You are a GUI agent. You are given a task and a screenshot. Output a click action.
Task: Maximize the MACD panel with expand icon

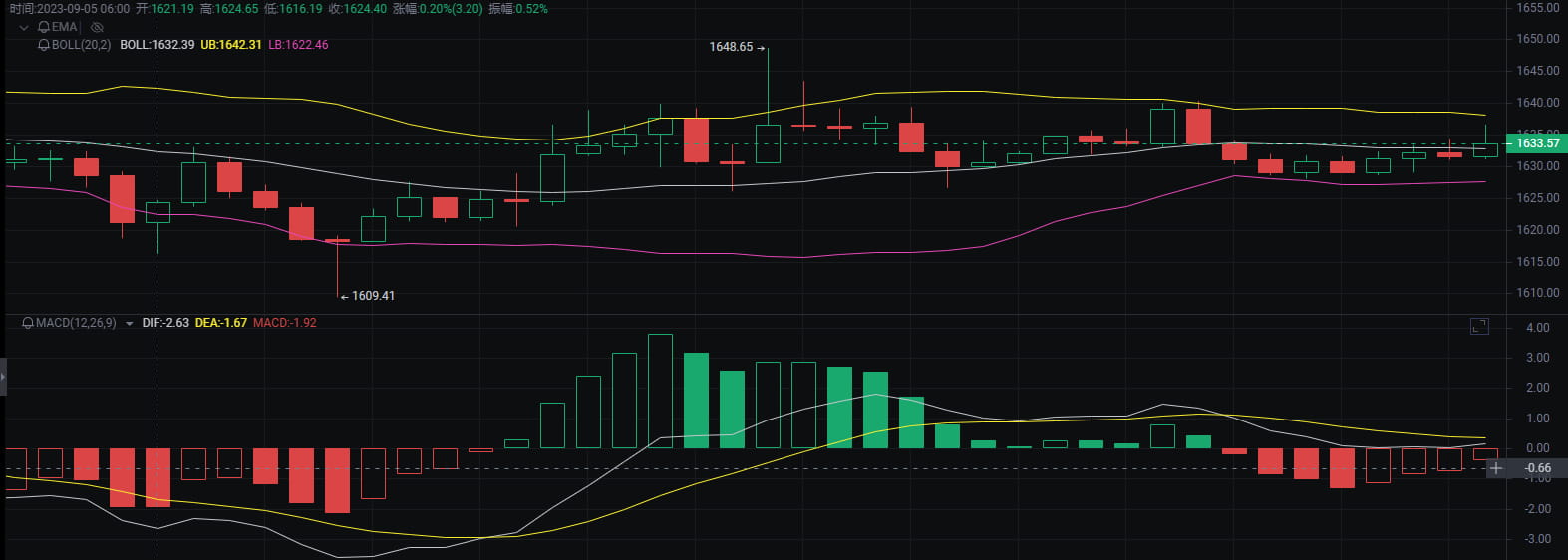(x=1479, y=326)
